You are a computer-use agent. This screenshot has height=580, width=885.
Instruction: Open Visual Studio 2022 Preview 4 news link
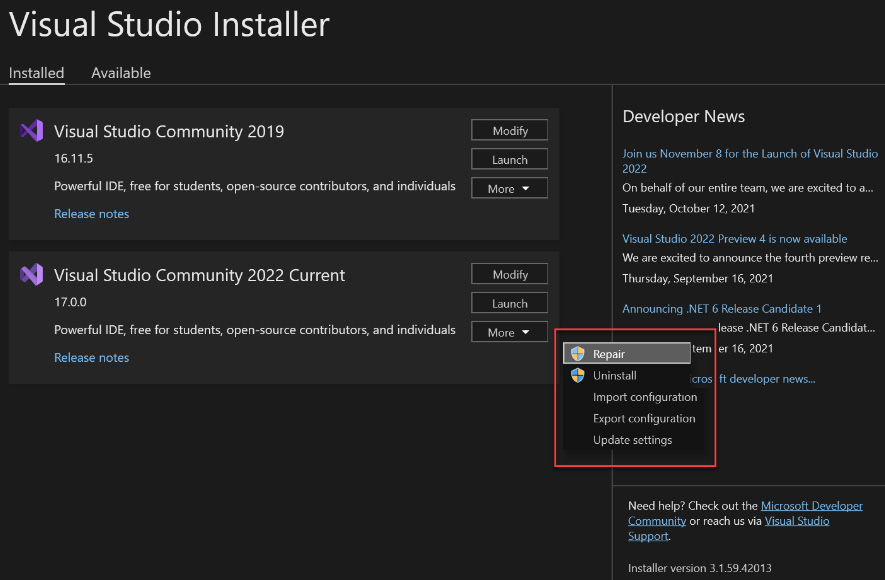pyautogui.click(x=734, y=239)
